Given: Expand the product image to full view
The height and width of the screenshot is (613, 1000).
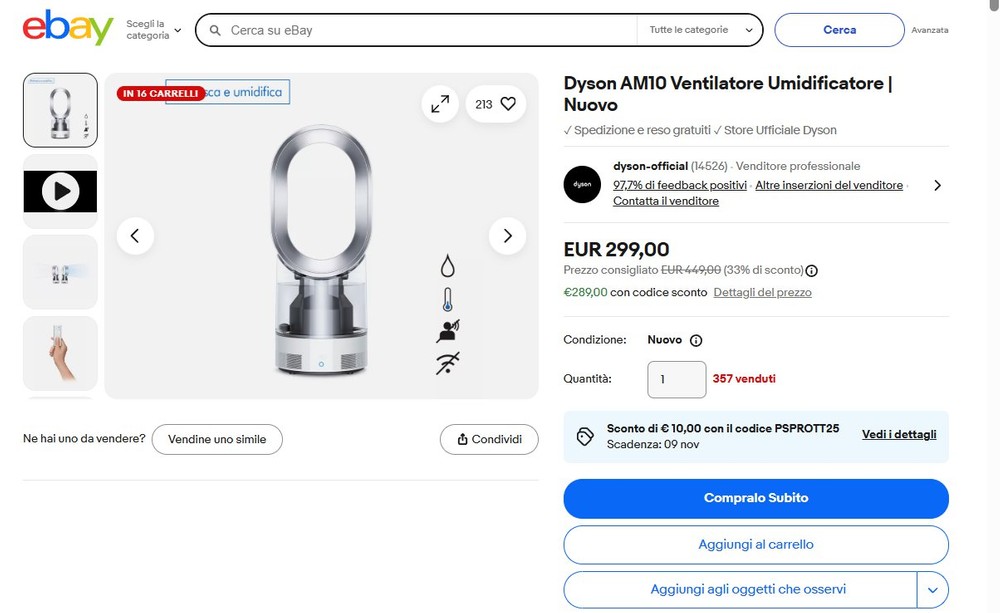Looking at the screenshot, I should [x=440, y=104].
